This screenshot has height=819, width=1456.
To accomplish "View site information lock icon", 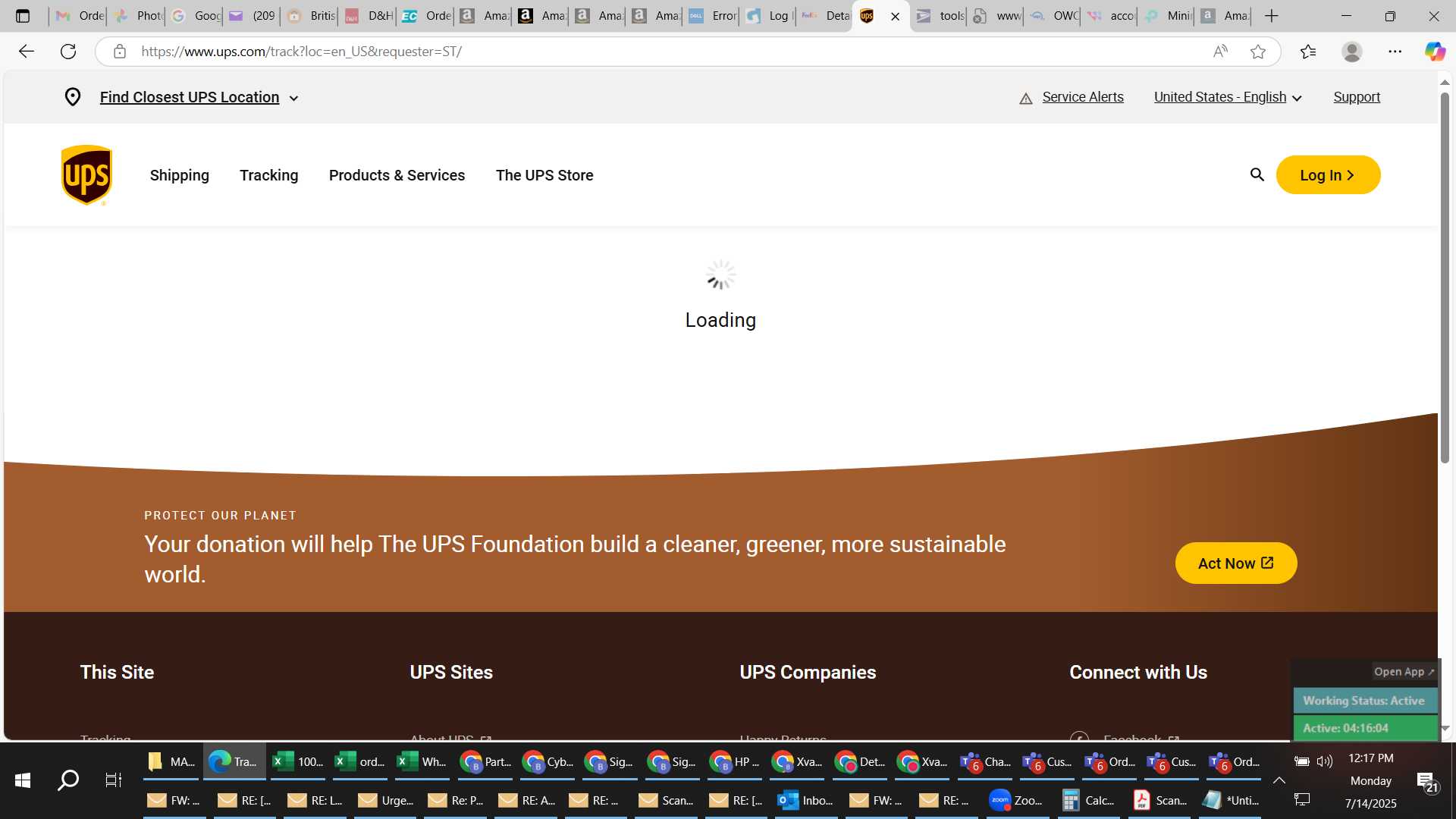I will [120, 52].
